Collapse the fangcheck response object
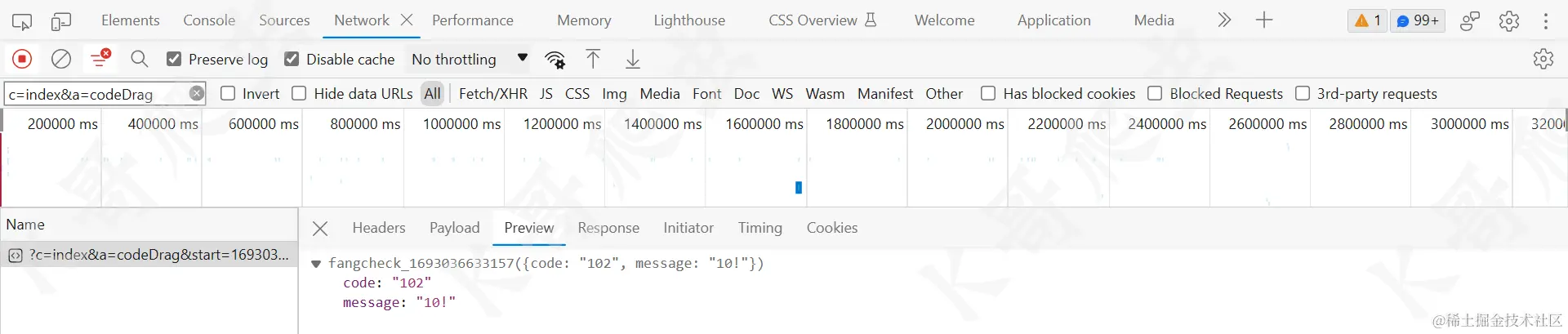The height and width of the screenshot is (334, 1568). (316, 264)
